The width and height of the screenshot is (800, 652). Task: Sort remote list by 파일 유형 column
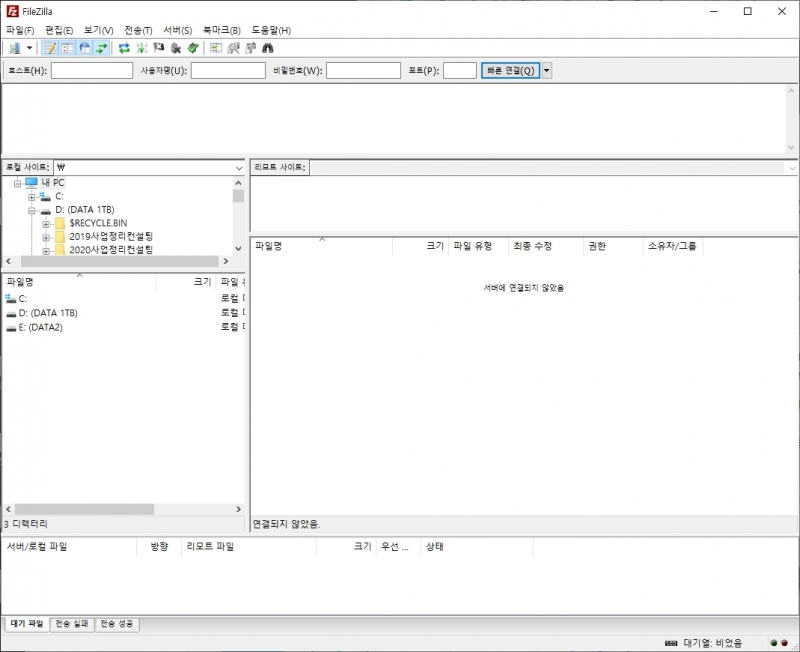tap(478, 246)
